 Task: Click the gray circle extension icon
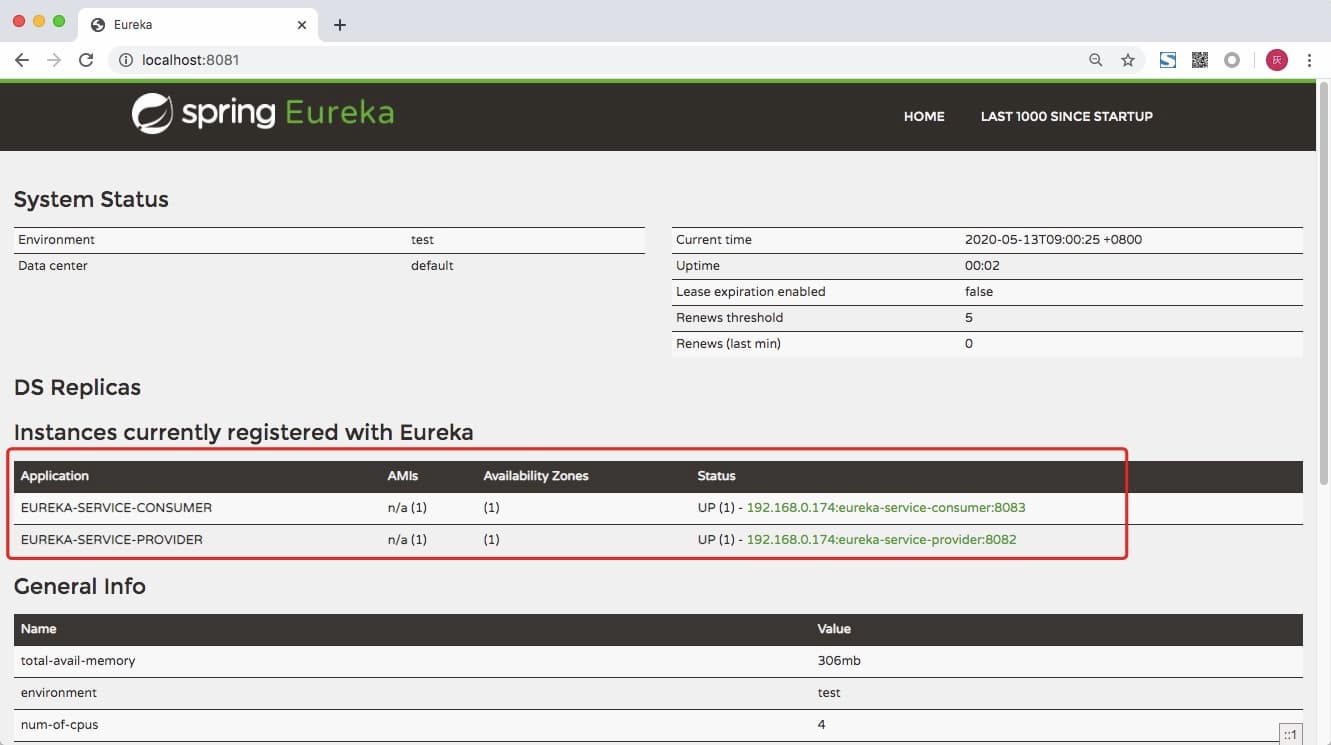pyautogui.click(x=1232, y=60)
